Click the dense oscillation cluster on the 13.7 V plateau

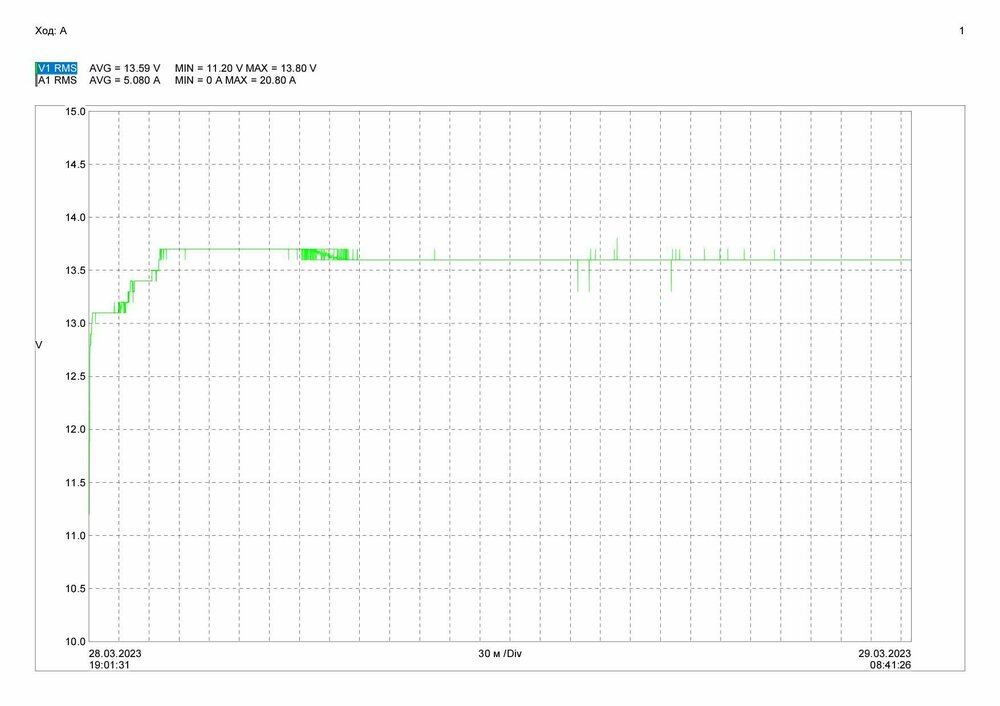[x=325, y=254]
